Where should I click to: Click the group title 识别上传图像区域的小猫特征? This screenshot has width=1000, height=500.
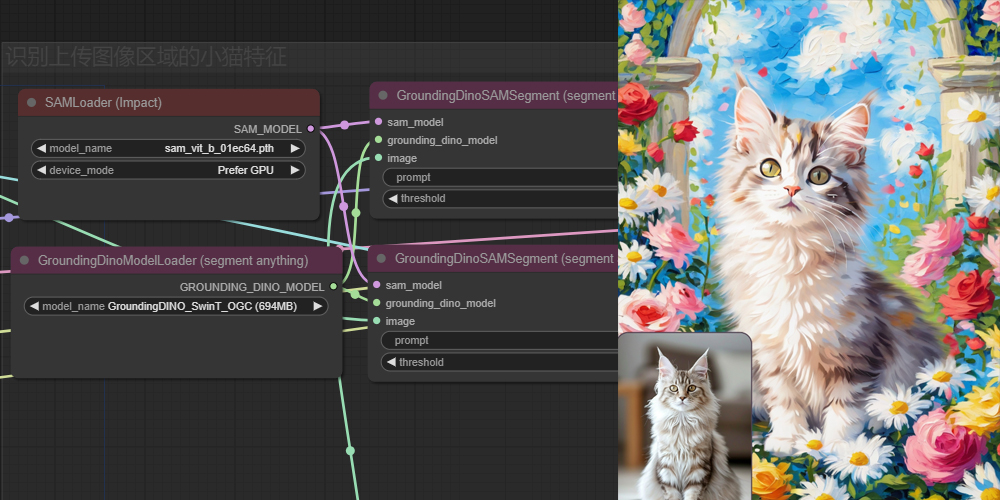click(x=146, y=57)
